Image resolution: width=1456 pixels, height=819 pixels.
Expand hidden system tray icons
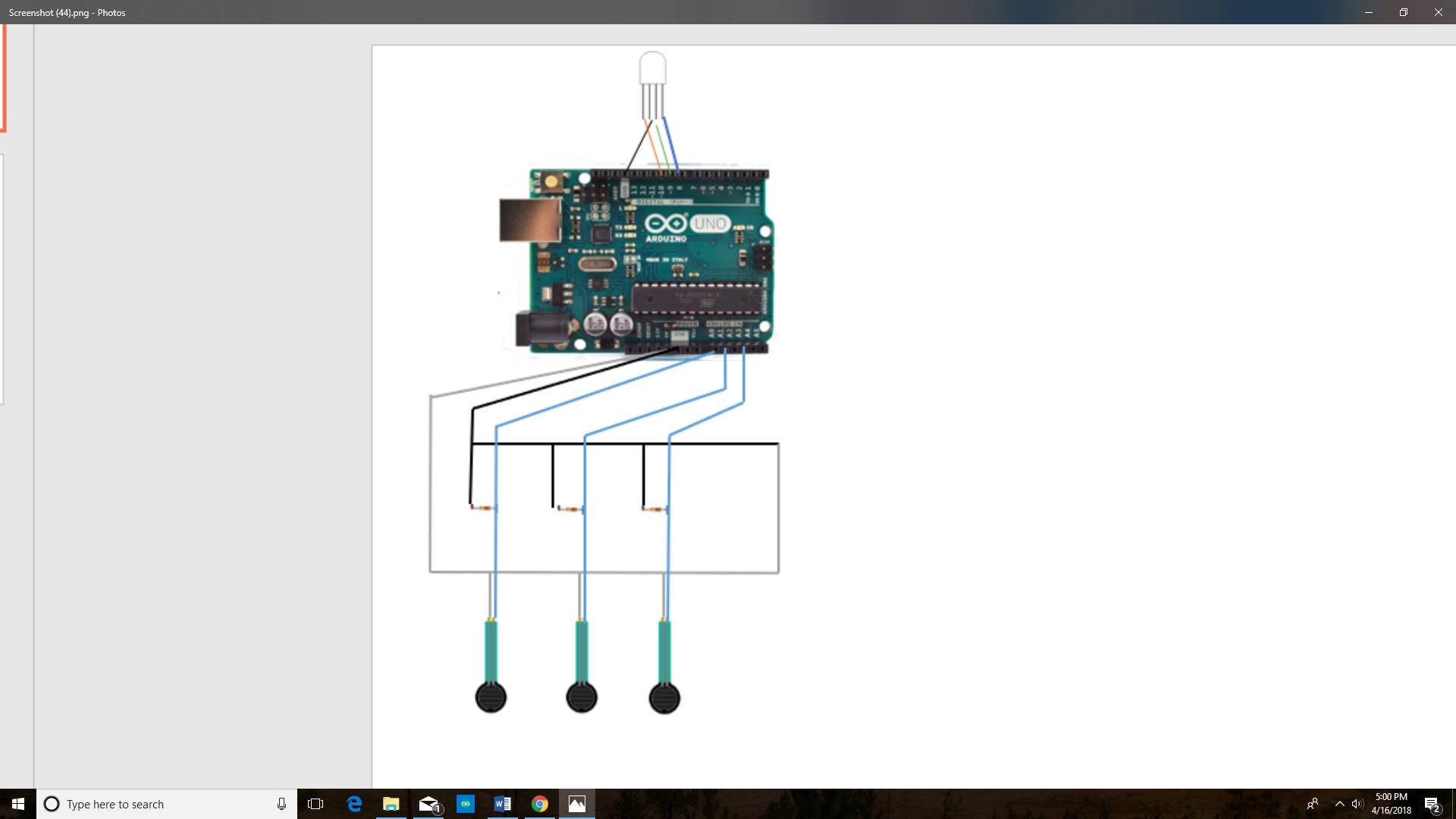(x=1339, y=804)
